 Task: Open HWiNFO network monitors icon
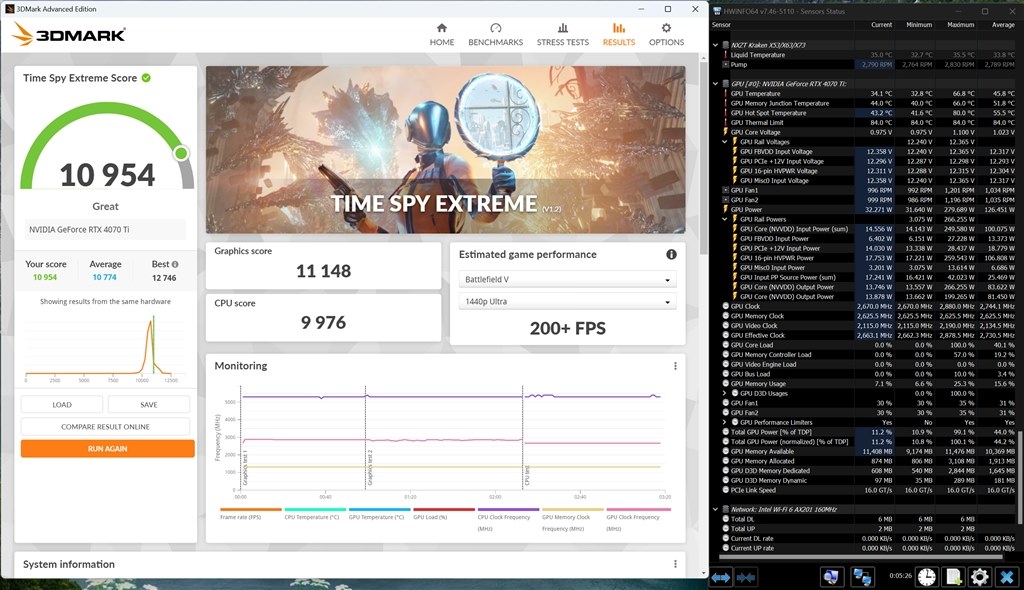pos(862,576)
